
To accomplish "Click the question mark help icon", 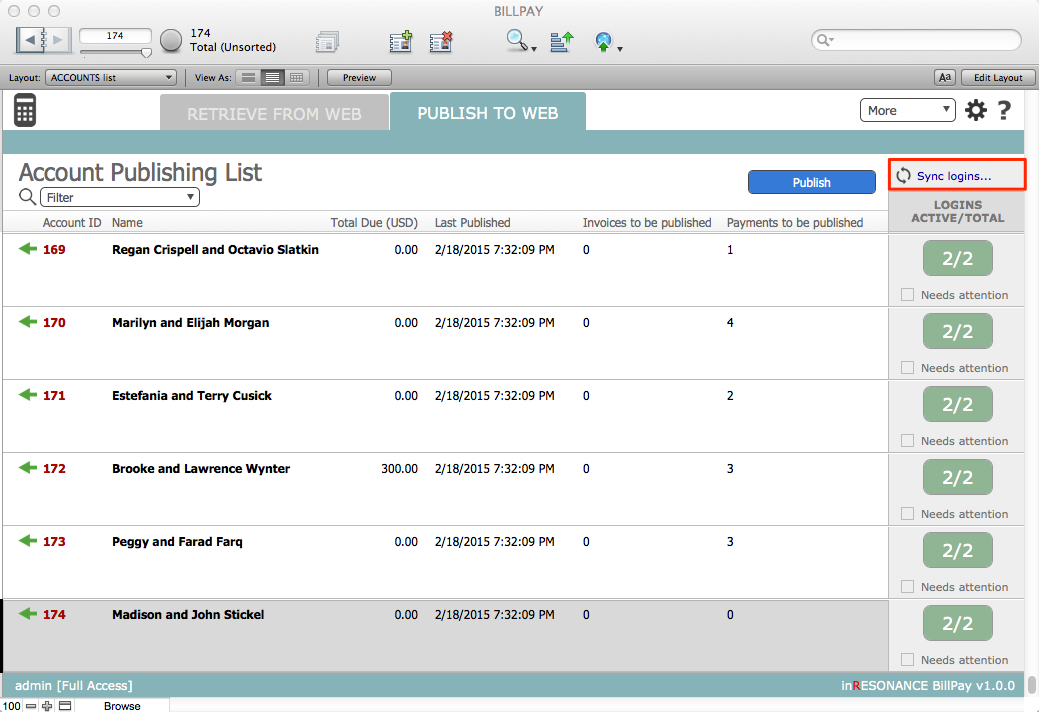I will click(x=1004, y=111).
